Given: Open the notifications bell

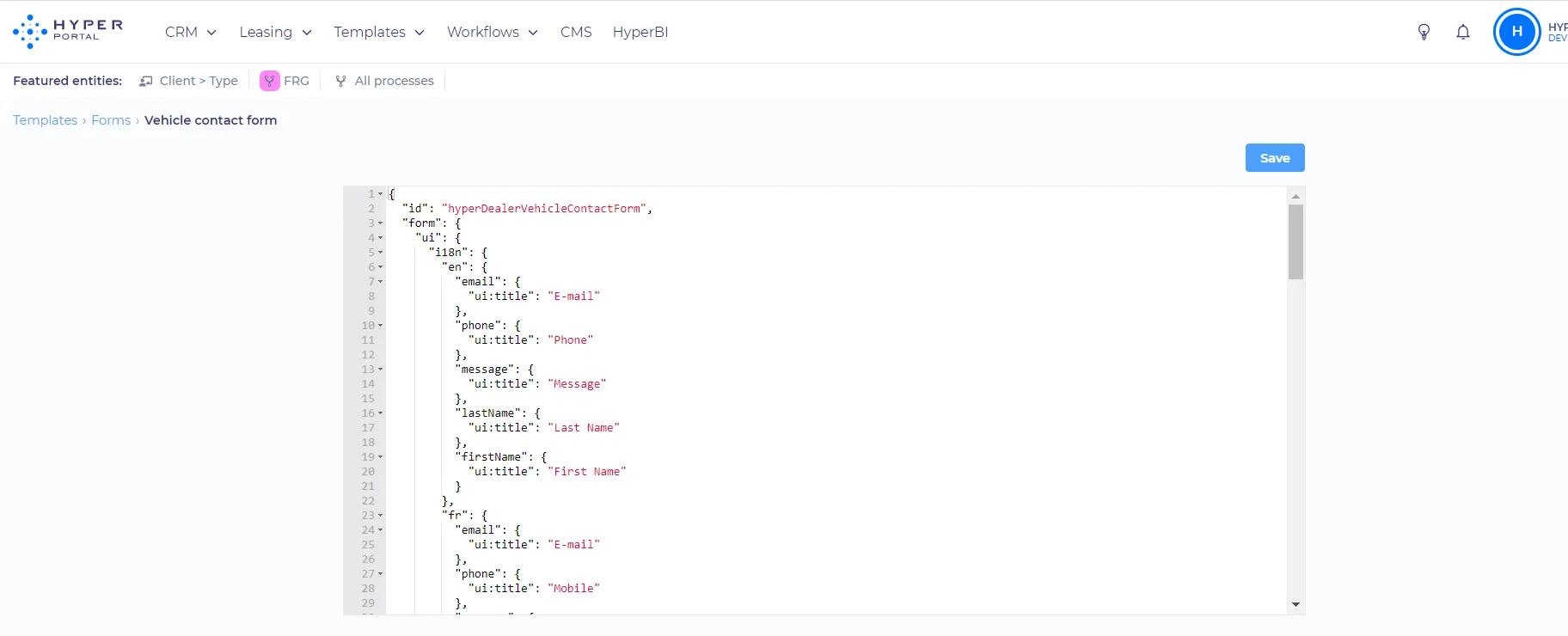Looking at the screenshot, I should pos(1463,32).
